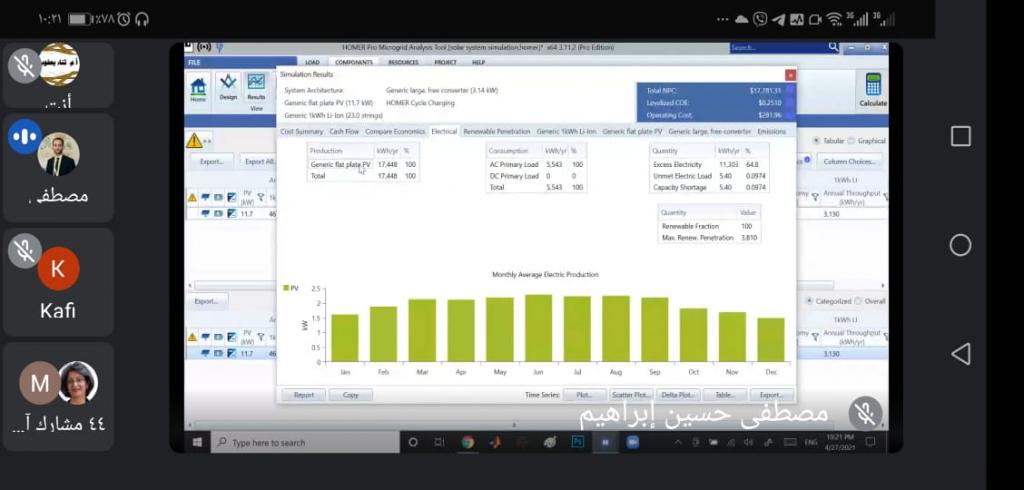Open the Emissions tab
1024x490 pixels.
(x=771, y=131)
